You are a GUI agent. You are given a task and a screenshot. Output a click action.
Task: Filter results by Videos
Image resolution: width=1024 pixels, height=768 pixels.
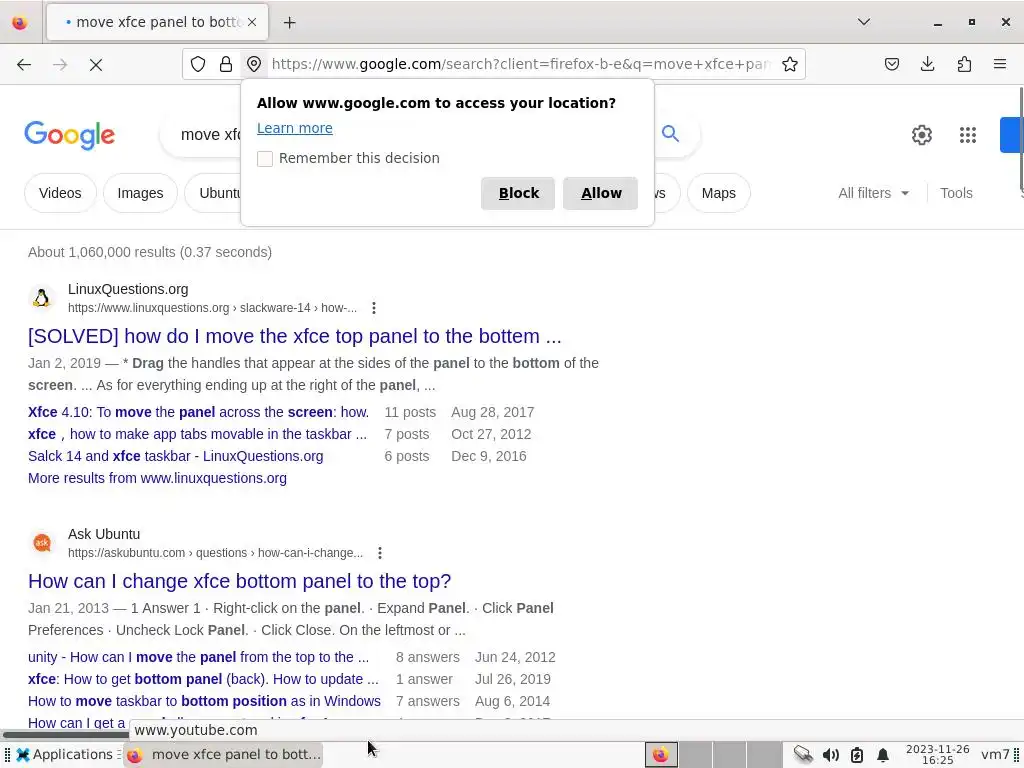tap(60, 193)
